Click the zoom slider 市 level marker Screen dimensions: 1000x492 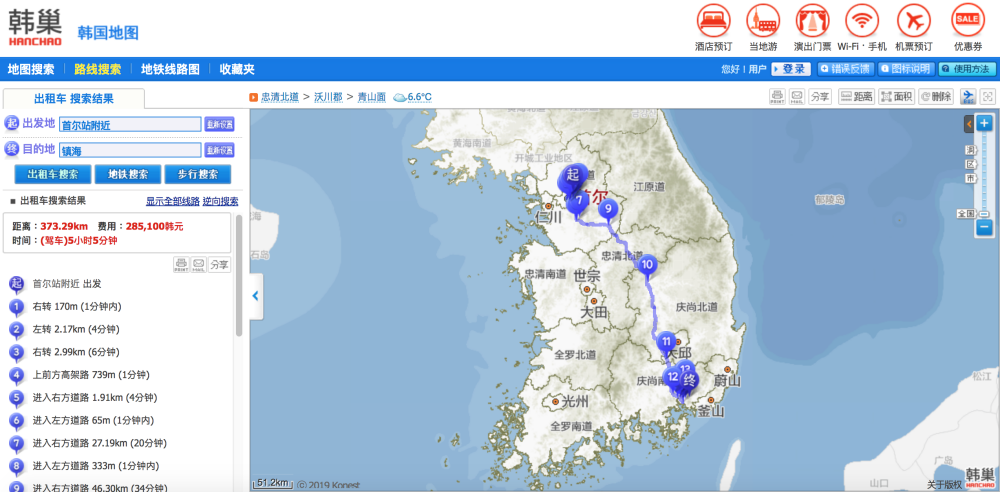(970, 177)
